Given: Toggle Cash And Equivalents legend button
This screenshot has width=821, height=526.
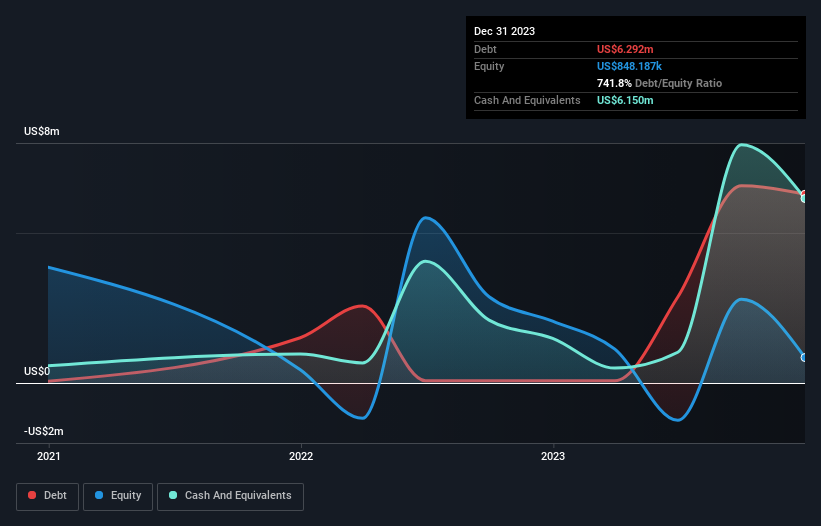Looking at the screenshot, I should [230, 496].
